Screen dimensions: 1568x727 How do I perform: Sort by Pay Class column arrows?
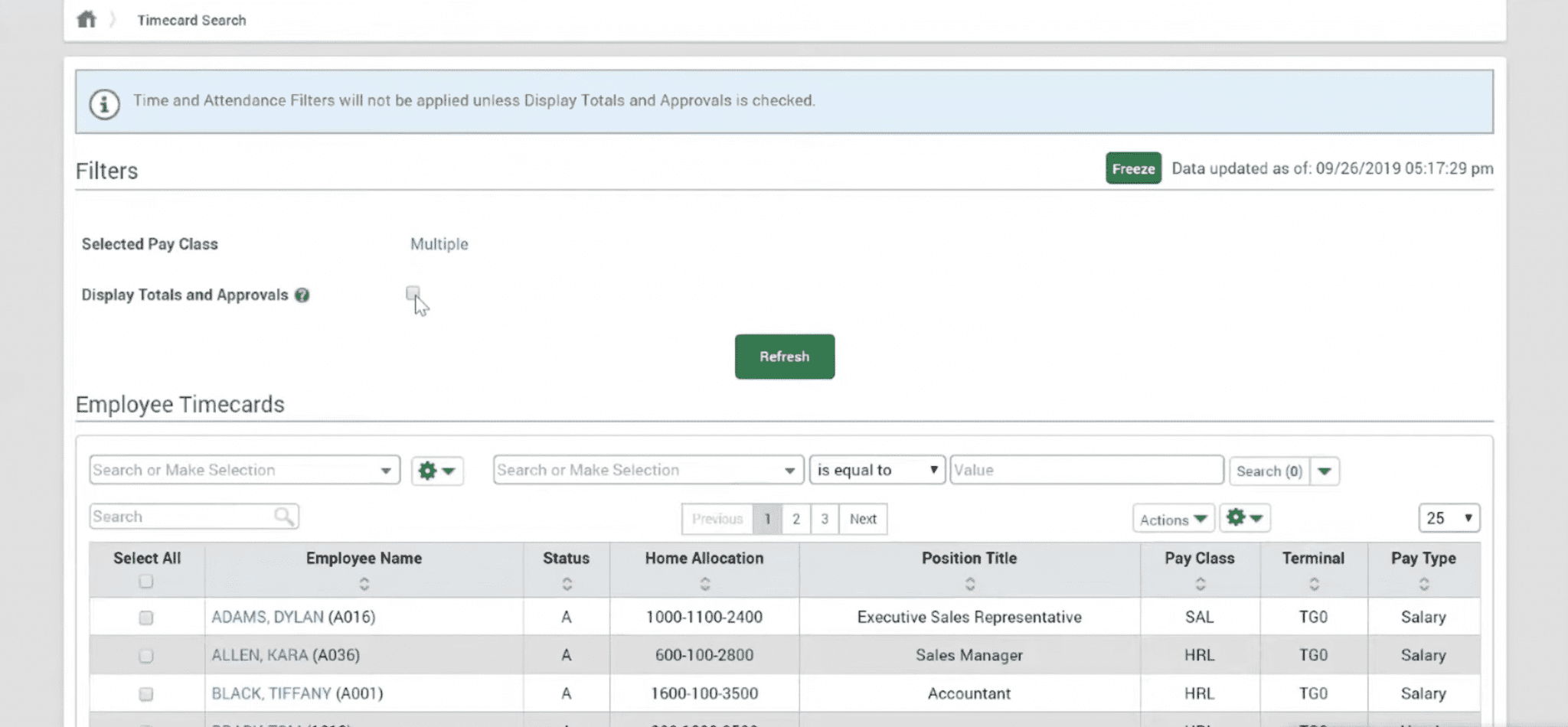1200,584
